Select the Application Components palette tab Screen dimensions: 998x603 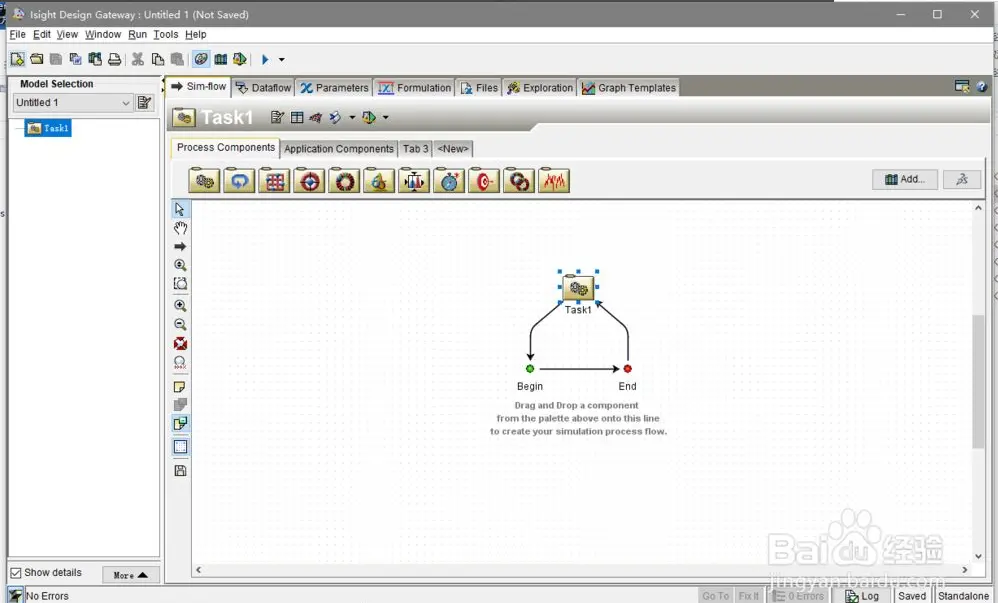(x=339, y=149)
